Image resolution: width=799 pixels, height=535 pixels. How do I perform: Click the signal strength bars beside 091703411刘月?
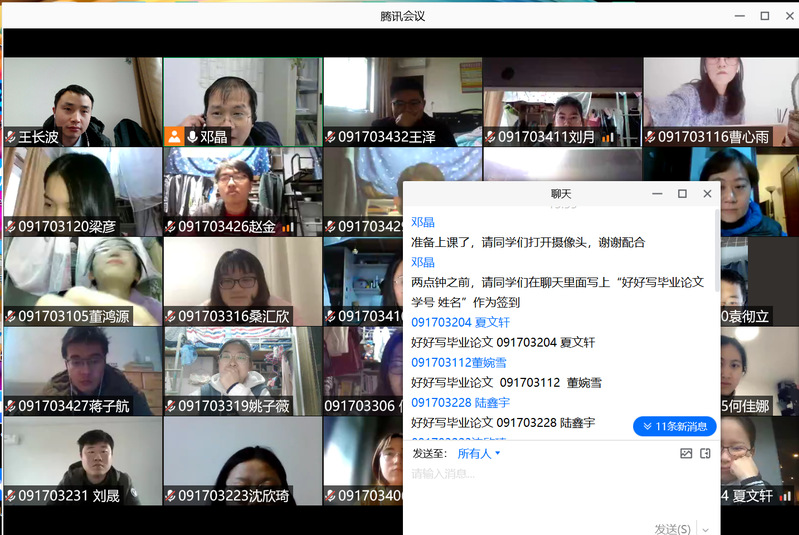607,137
